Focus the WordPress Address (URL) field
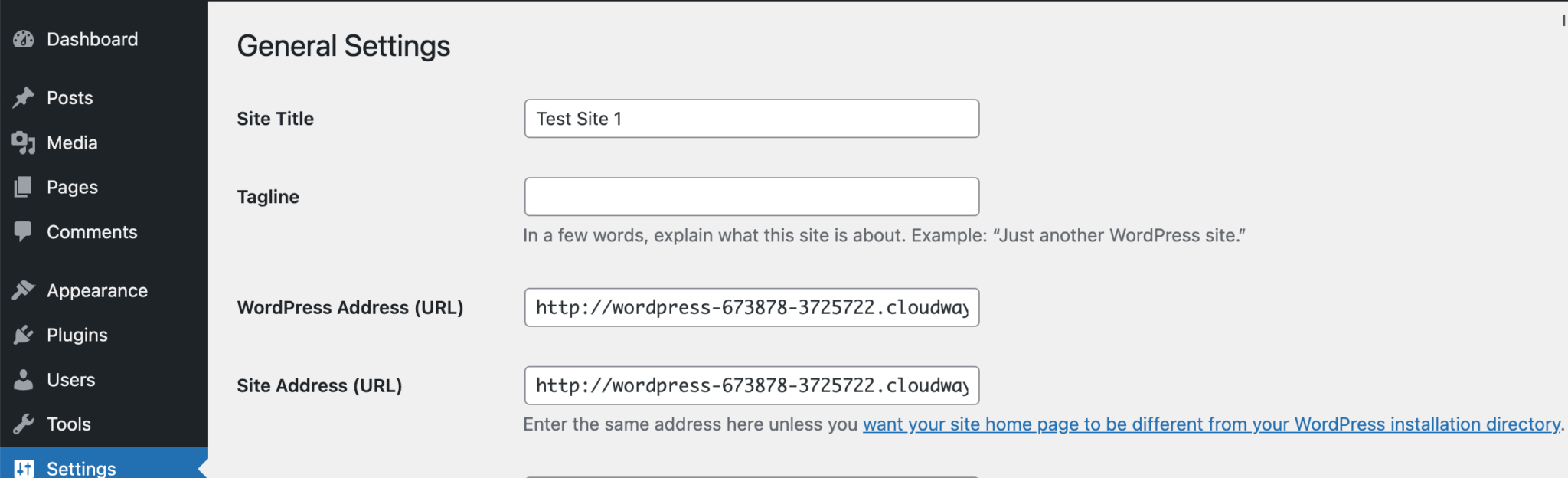This screenshot has height=478, width=1568. pyautogui.click(x=751, y=307)
